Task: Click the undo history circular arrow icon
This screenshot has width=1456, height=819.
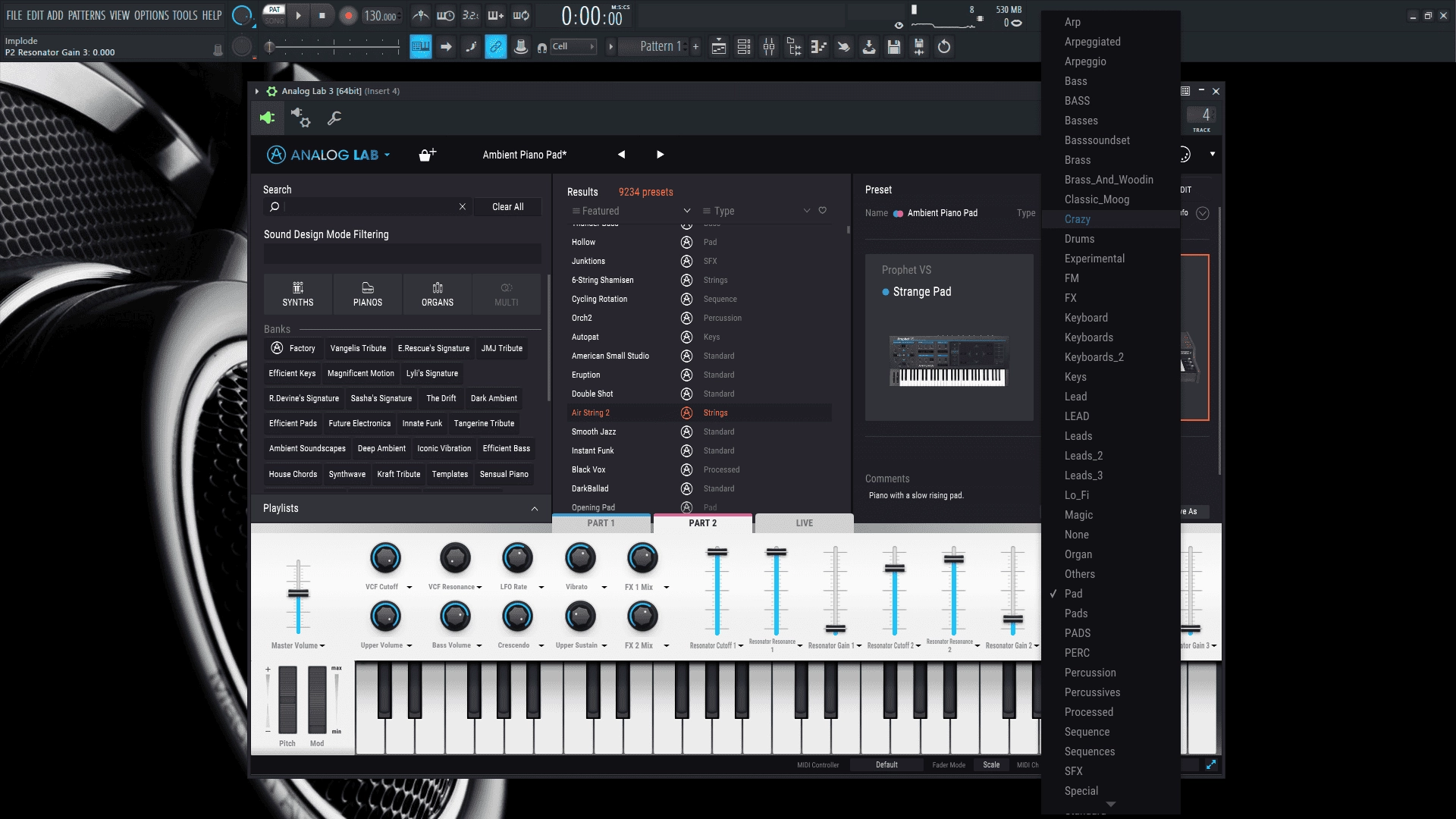Action: tap(944, 47)
